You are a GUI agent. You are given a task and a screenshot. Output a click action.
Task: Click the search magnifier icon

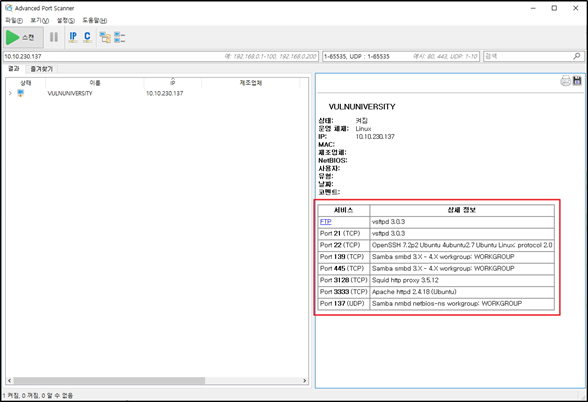(577, 56)
